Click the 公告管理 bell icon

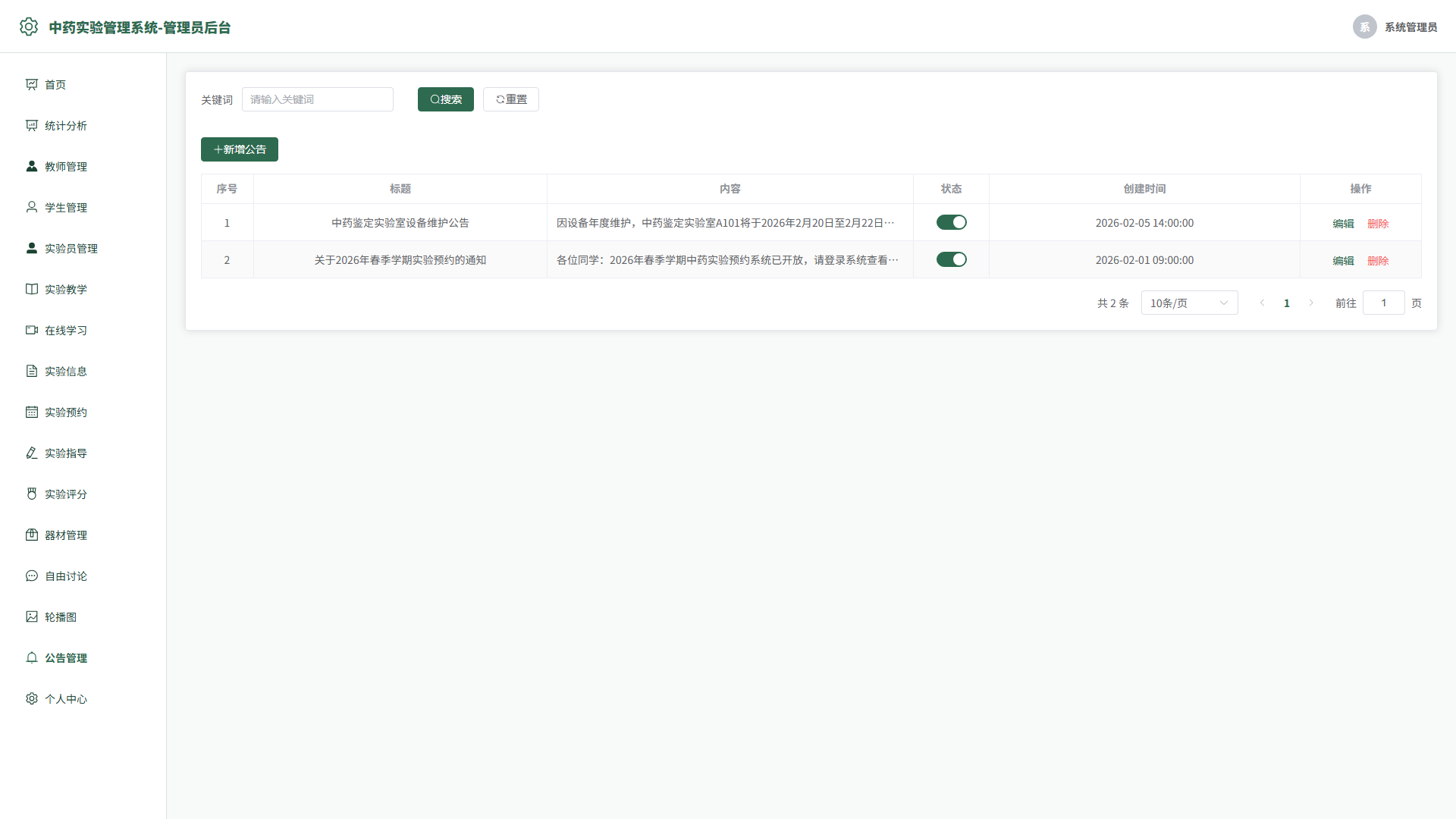(x=32, y=657)
